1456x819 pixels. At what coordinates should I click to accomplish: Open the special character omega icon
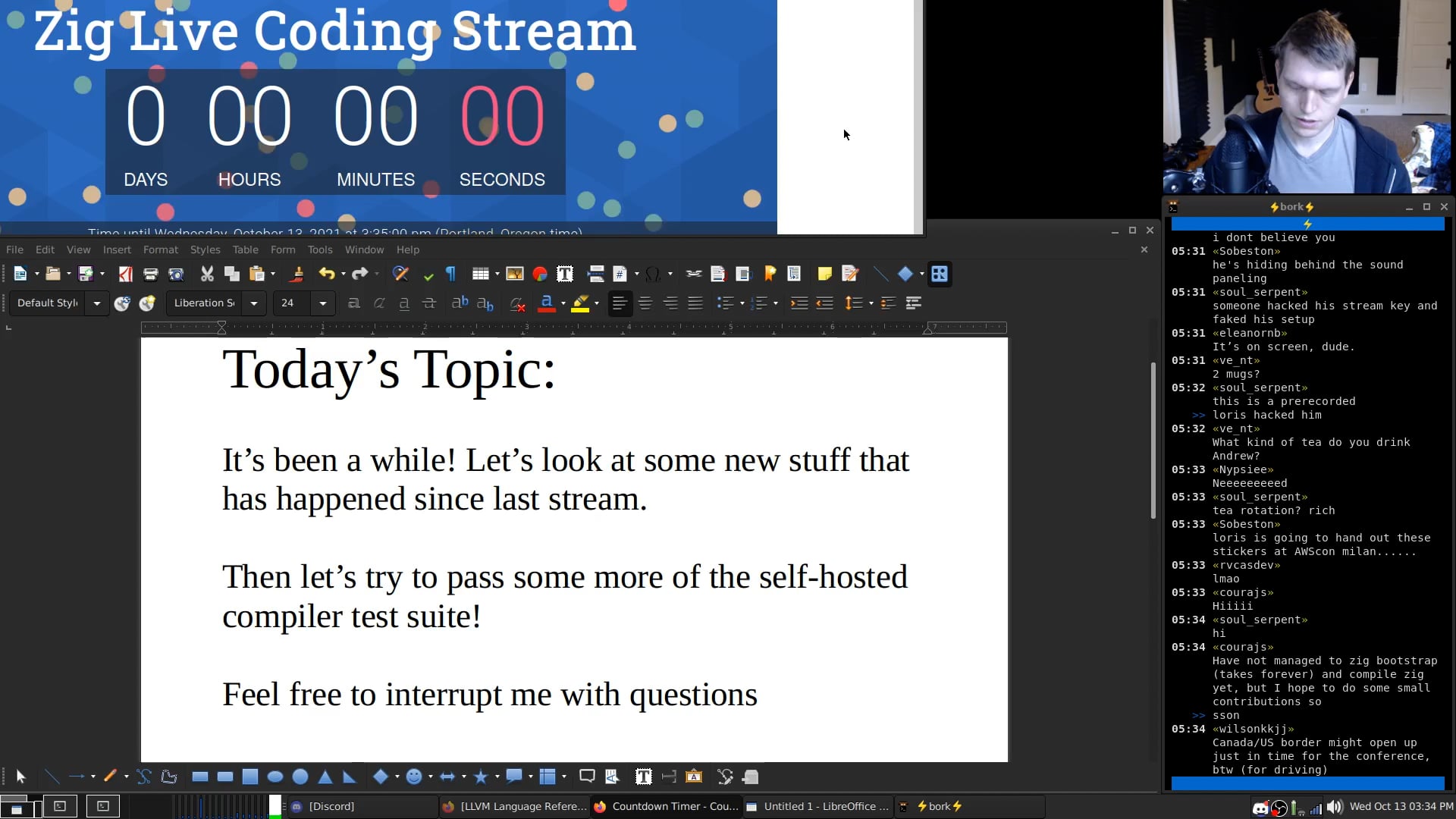coord(652,275)
